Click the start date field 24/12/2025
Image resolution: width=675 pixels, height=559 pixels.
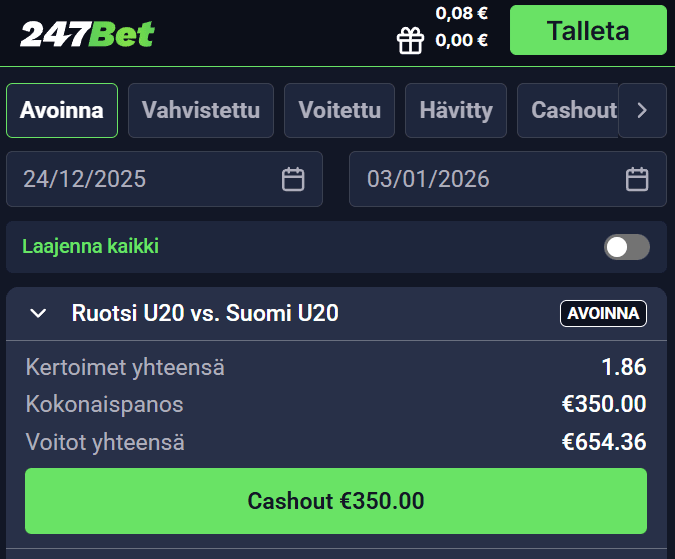point(140,179)
